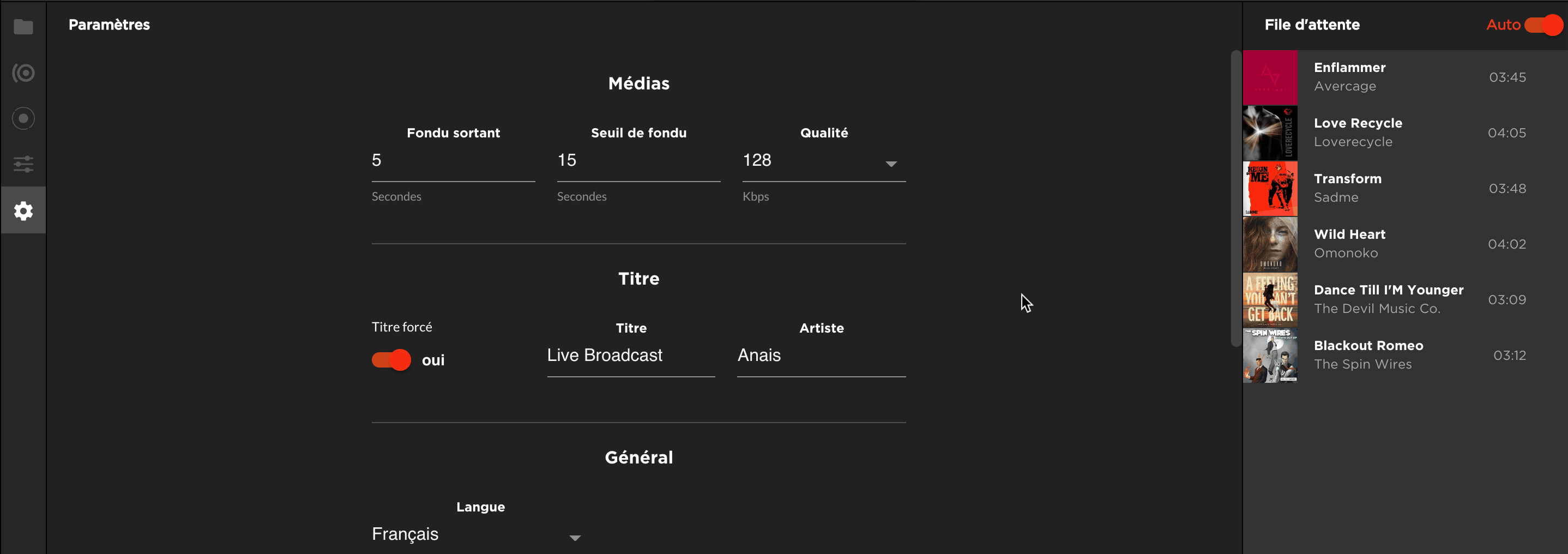This screenshot has width=1568, height=554.
Task: Disable the Auto queue toggle
Action: (x=1543, y=25)
